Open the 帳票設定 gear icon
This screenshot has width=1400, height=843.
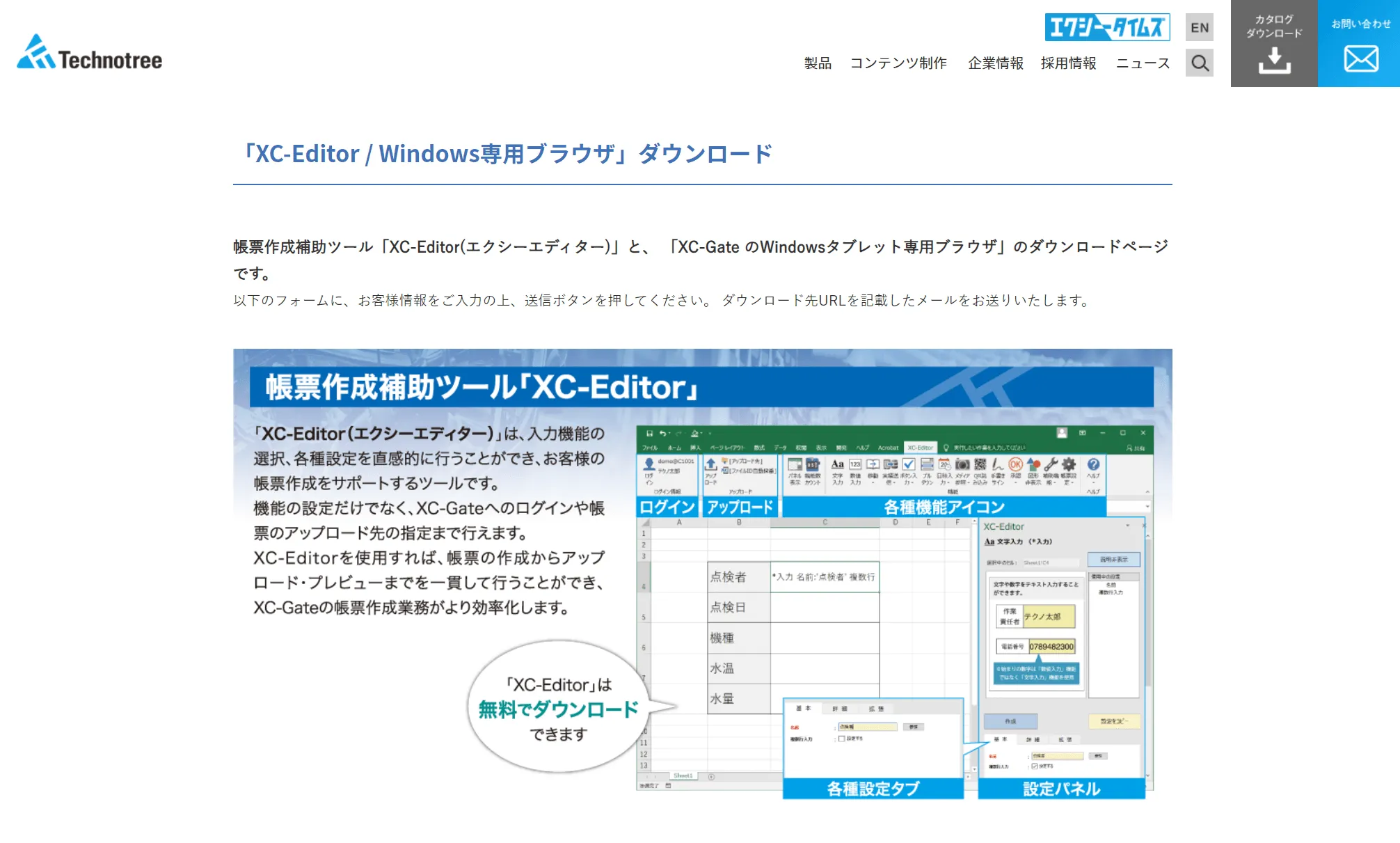coord(1069,465)
